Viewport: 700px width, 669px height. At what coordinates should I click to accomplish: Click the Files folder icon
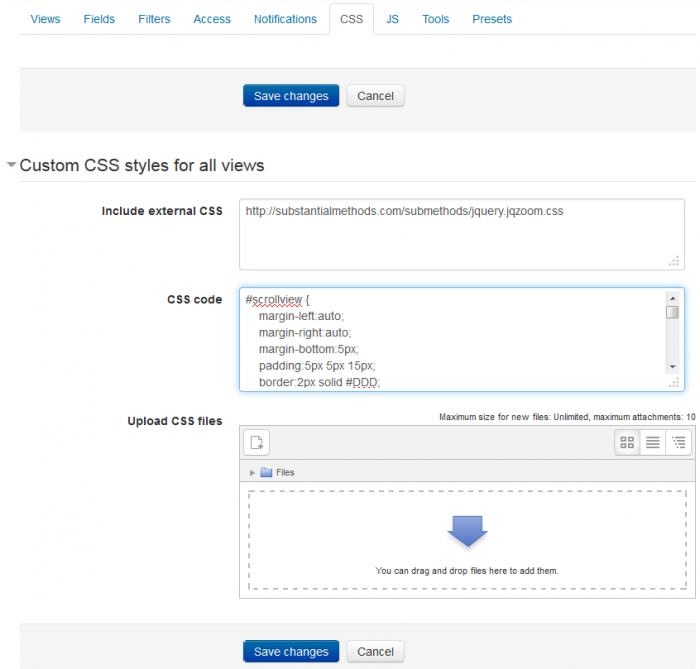tap(266, 473)
